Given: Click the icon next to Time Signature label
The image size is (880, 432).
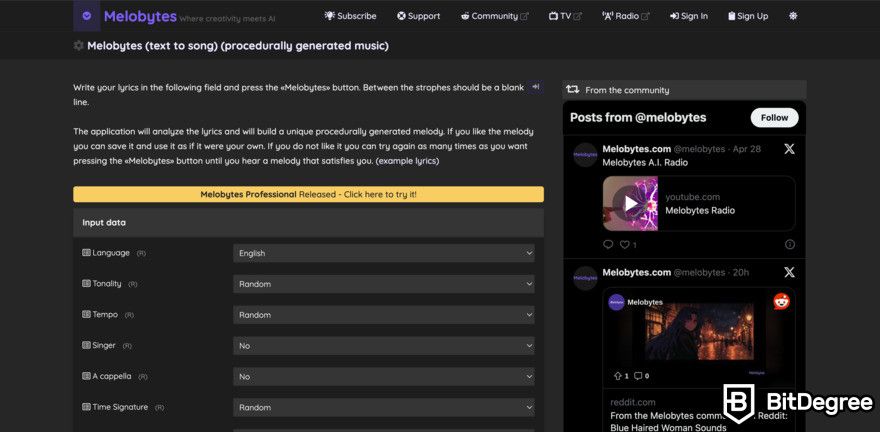Looking at the screenshot, I should click(x=86, y=407).
